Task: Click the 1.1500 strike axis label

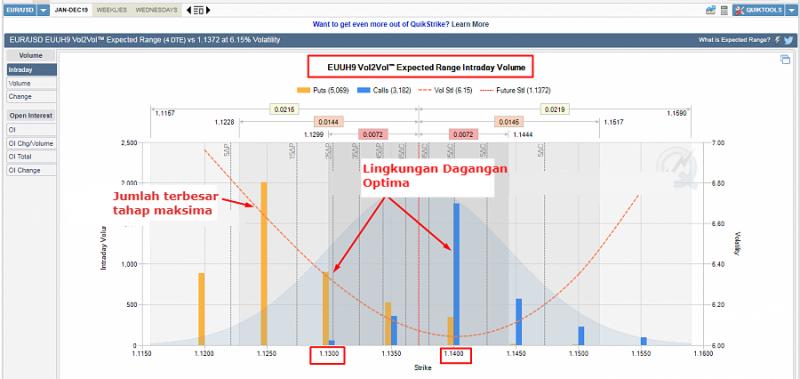Action: click(x=579, y=353)
